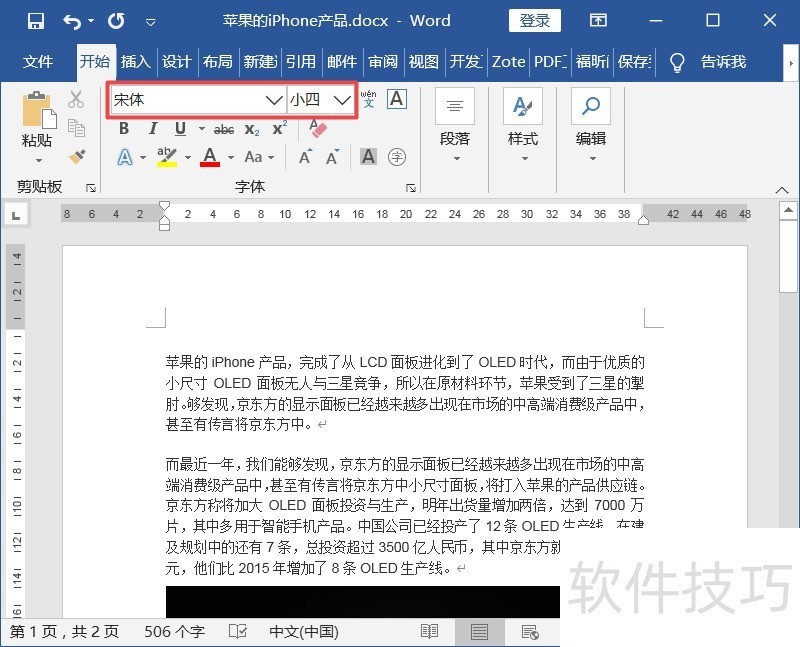Open ribbon display options
800x647 pixels.
(598, 21)
